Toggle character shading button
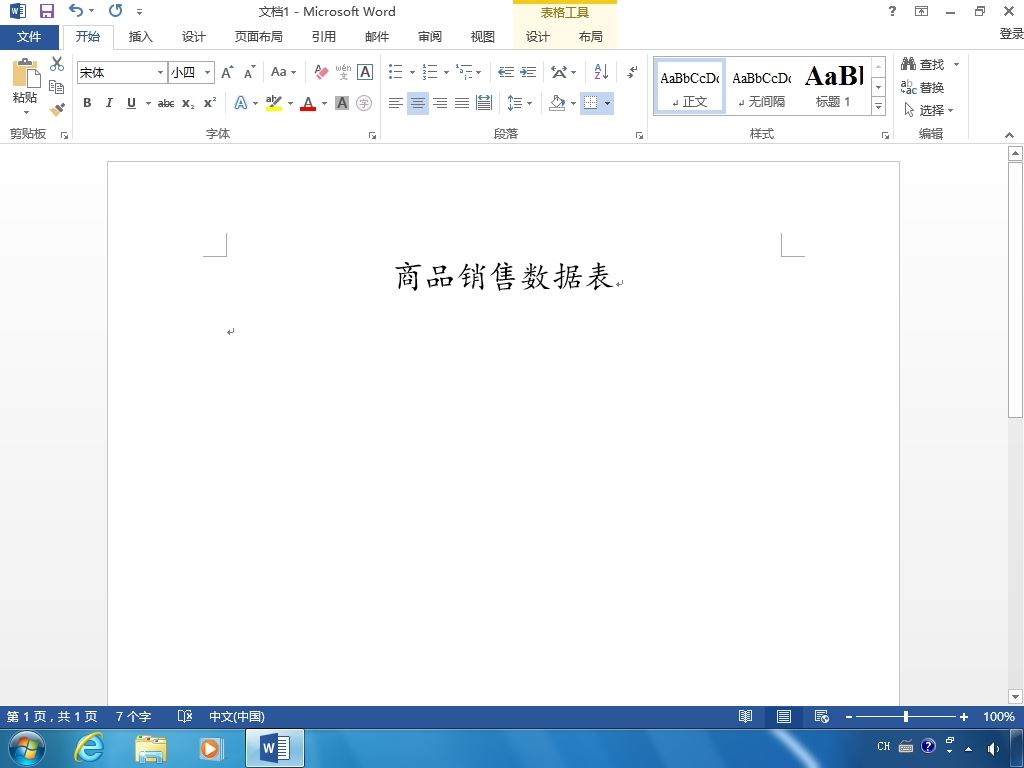This screenshot has height=768, width=1024. click(x=342, y=103)
